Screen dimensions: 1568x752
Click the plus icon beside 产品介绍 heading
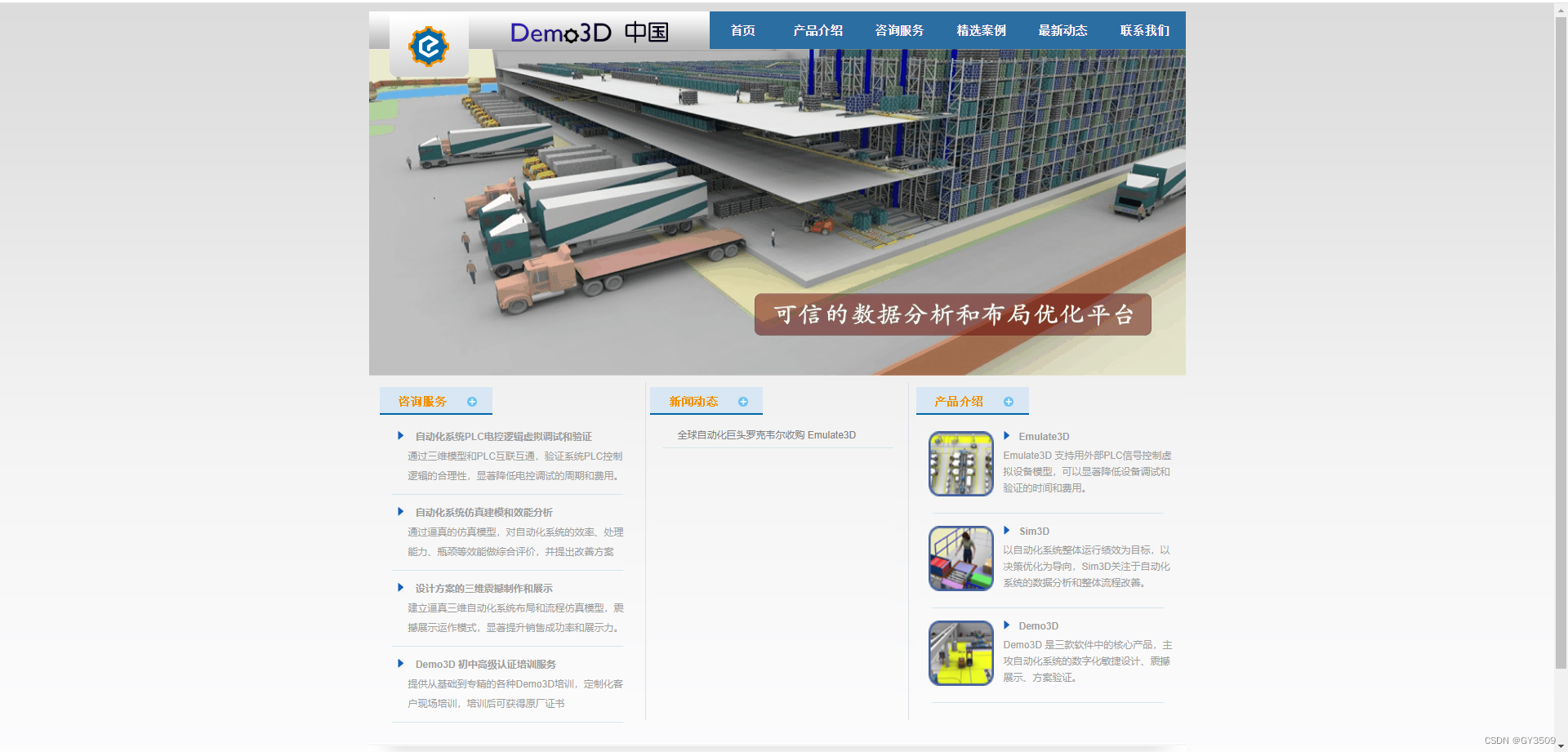point(1009,402)
